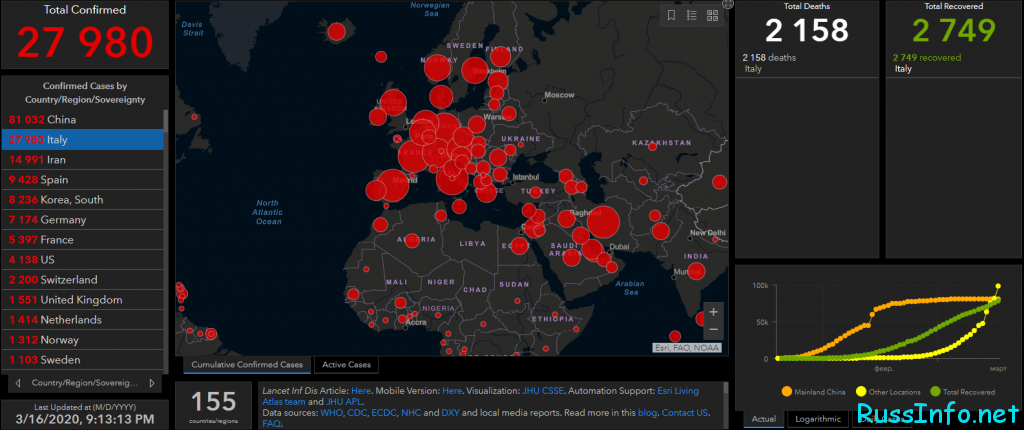
Task: Click the Total Recovered heading at top
Action: click(954, 6)
